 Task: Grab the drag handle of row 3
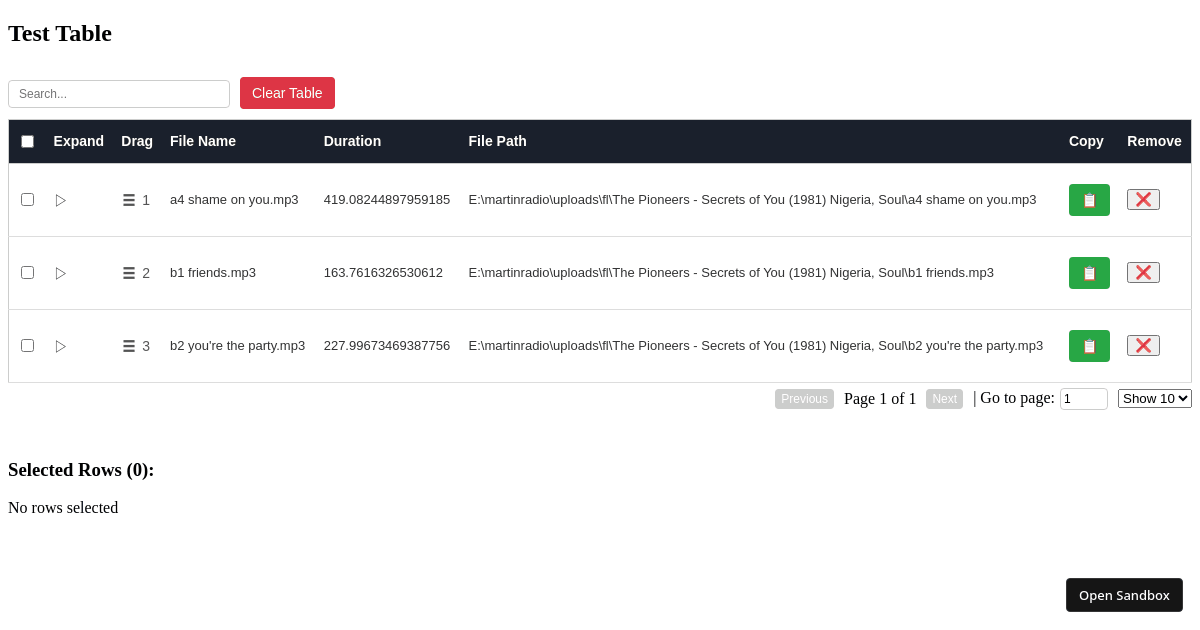129,346
